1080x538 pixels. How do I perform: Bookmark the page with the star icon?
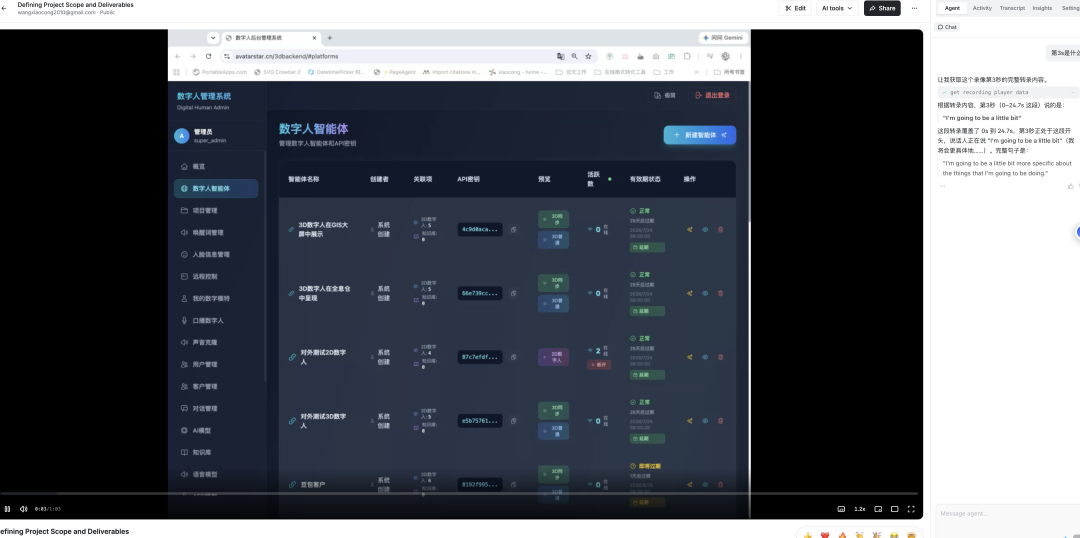588,56
